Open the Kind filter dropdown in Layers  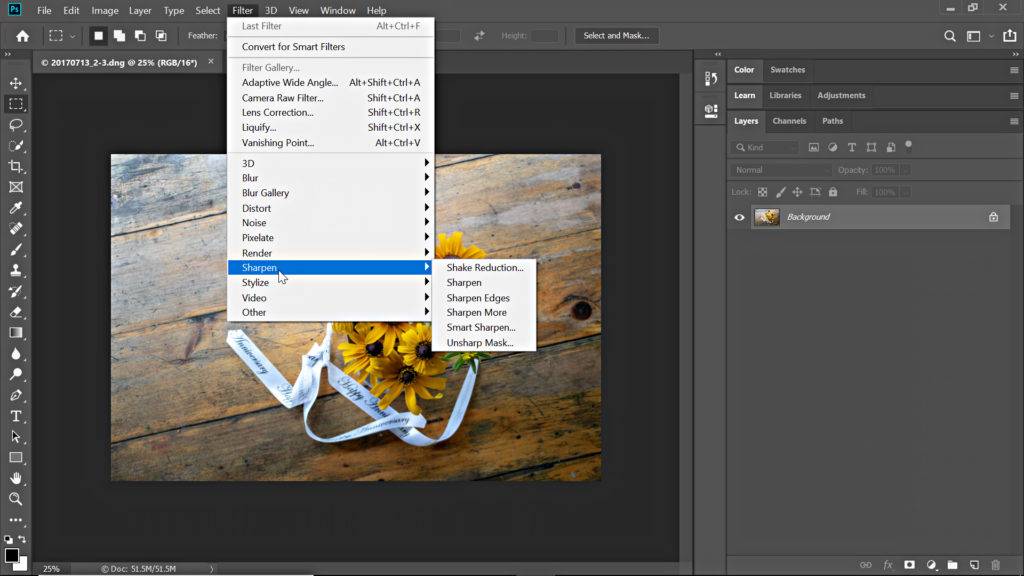pyautogui.click(x=767, y=147)
